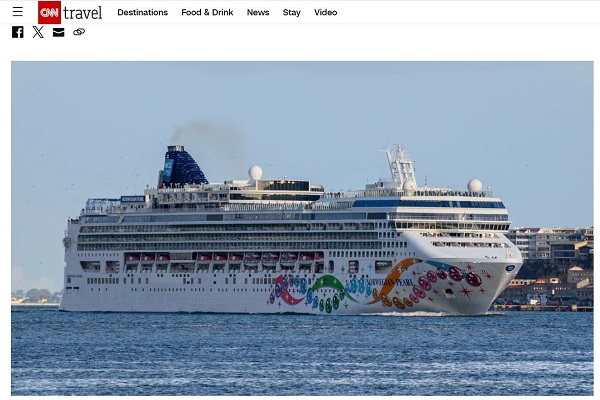This screenshot has width=600, height=400.
Task: Click the shoreline buildings behind the bow
Action: pyautogui.click(x=551, y=266)
